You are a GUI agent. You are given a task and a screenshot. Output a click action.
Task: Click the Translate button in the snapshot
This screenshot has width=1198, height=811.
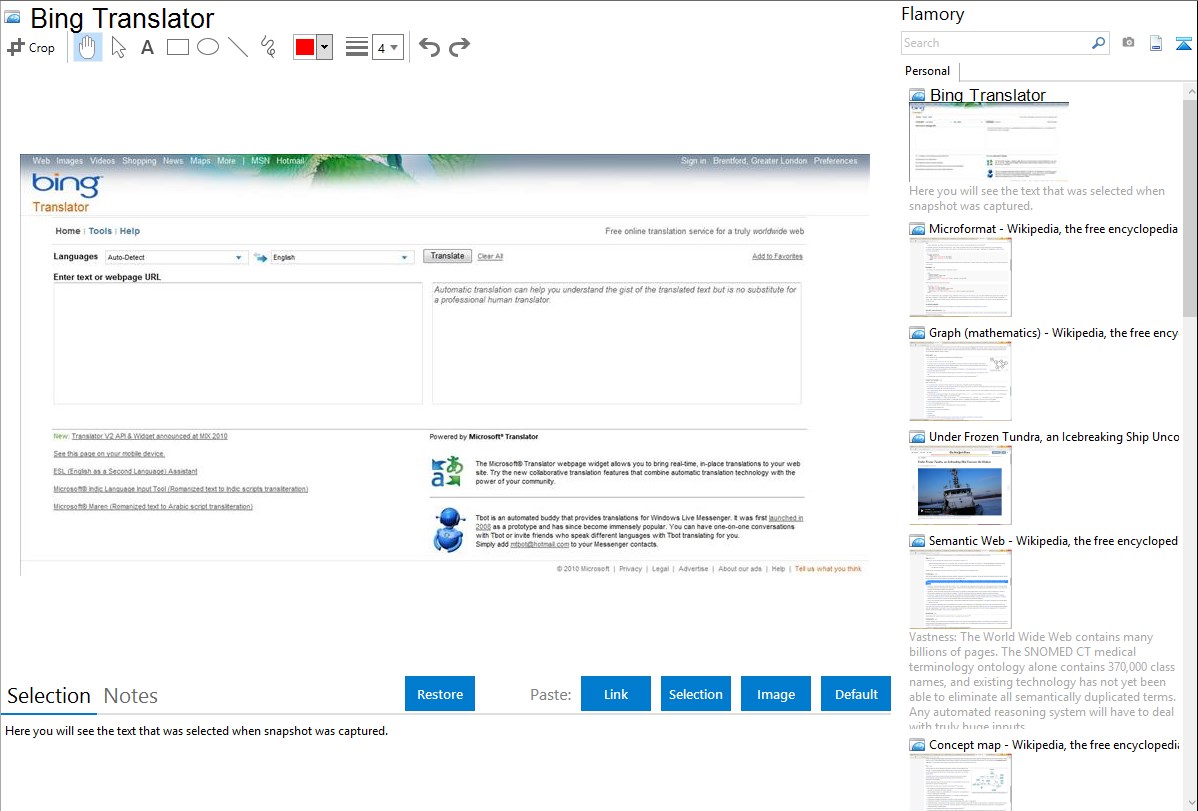coord(447,256)
